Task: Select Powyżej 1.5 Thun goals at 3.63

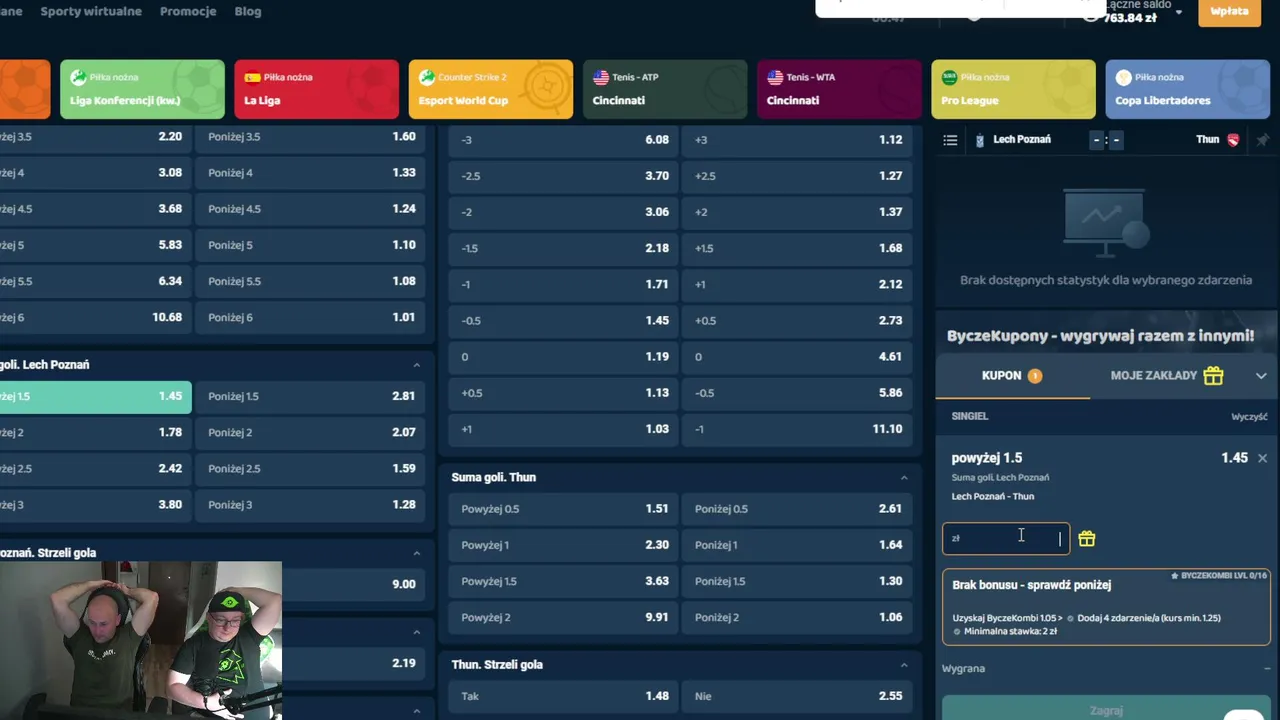Action: click(563, 581)
